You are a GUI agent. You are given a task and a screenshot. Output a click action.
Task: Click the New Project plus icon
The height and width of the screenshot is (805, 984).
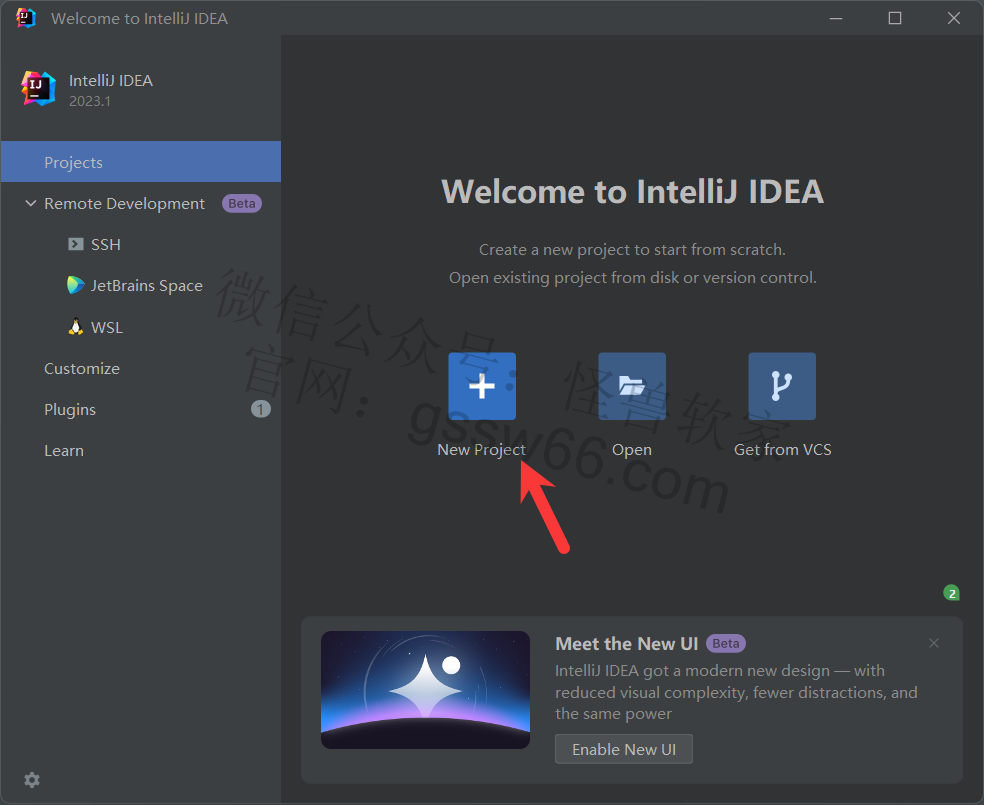click(x=482, y=386)
